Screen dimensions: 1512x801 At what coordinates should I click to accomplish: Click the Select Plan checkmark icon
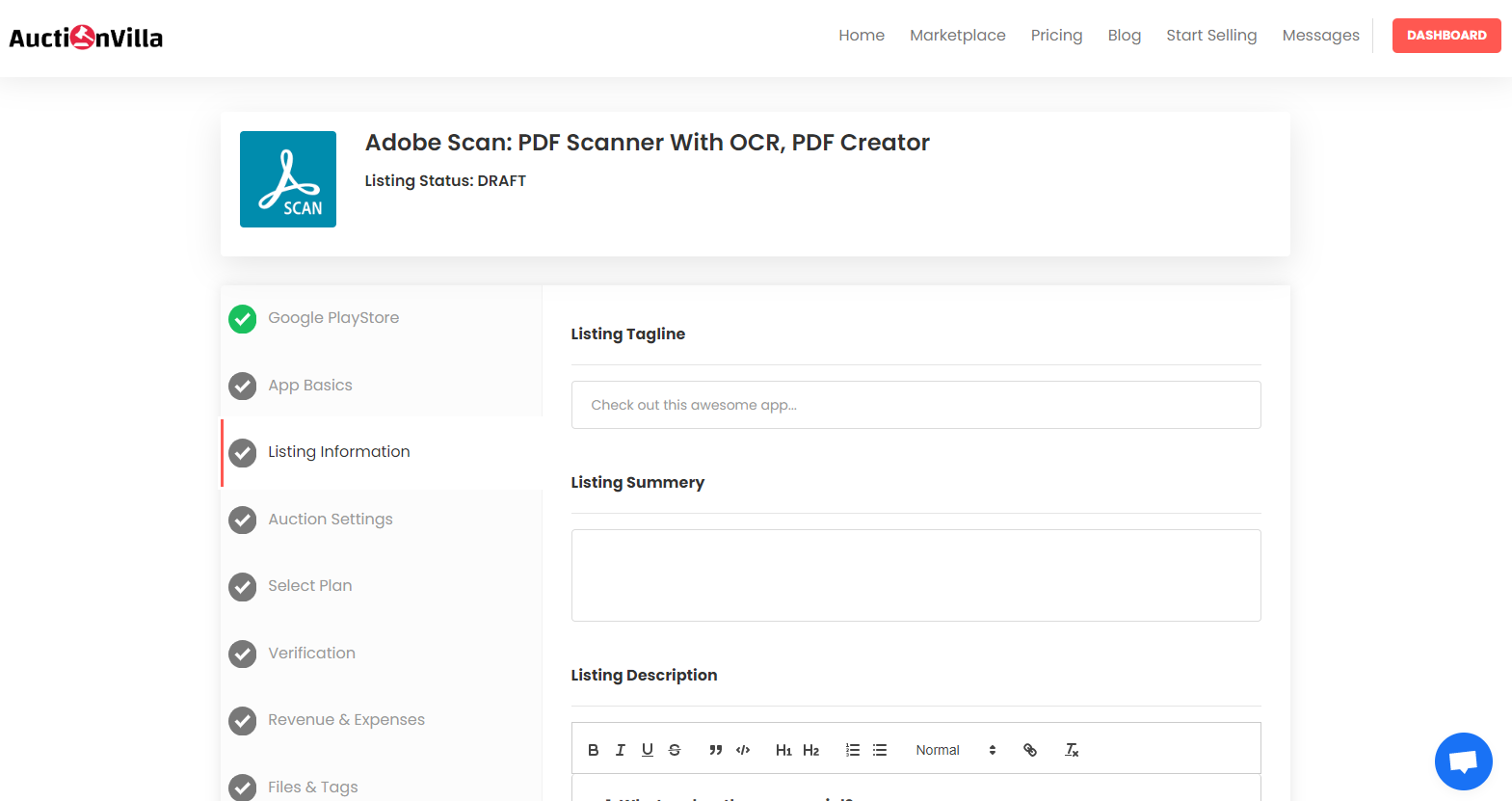pos(243,586)
